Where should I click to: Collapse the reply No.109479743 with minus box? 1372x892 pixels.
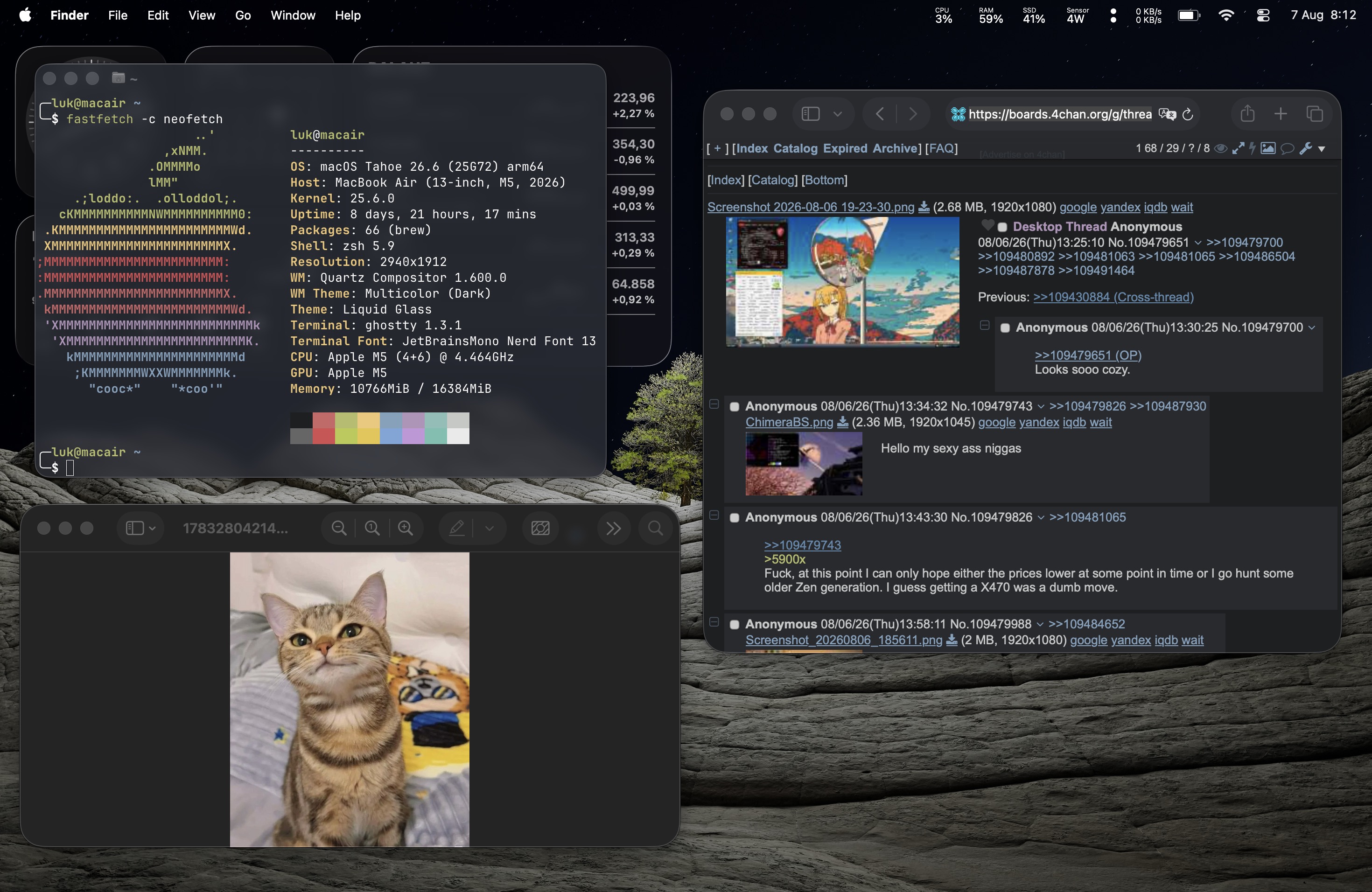(x=714, y=404)
